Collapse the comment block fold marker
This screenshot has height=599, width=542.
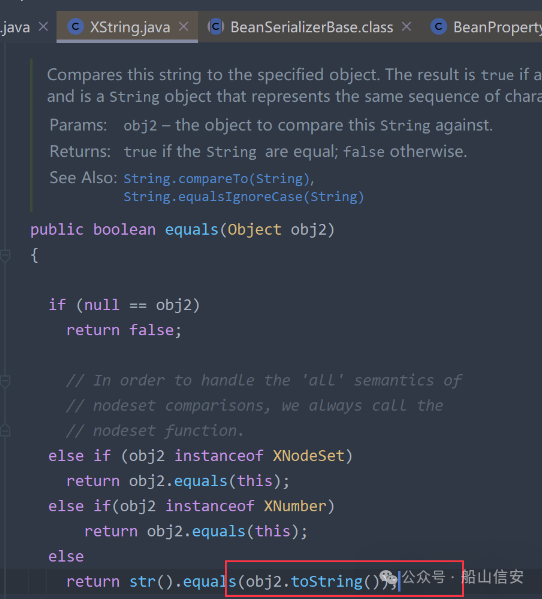(x=5, y=381)
